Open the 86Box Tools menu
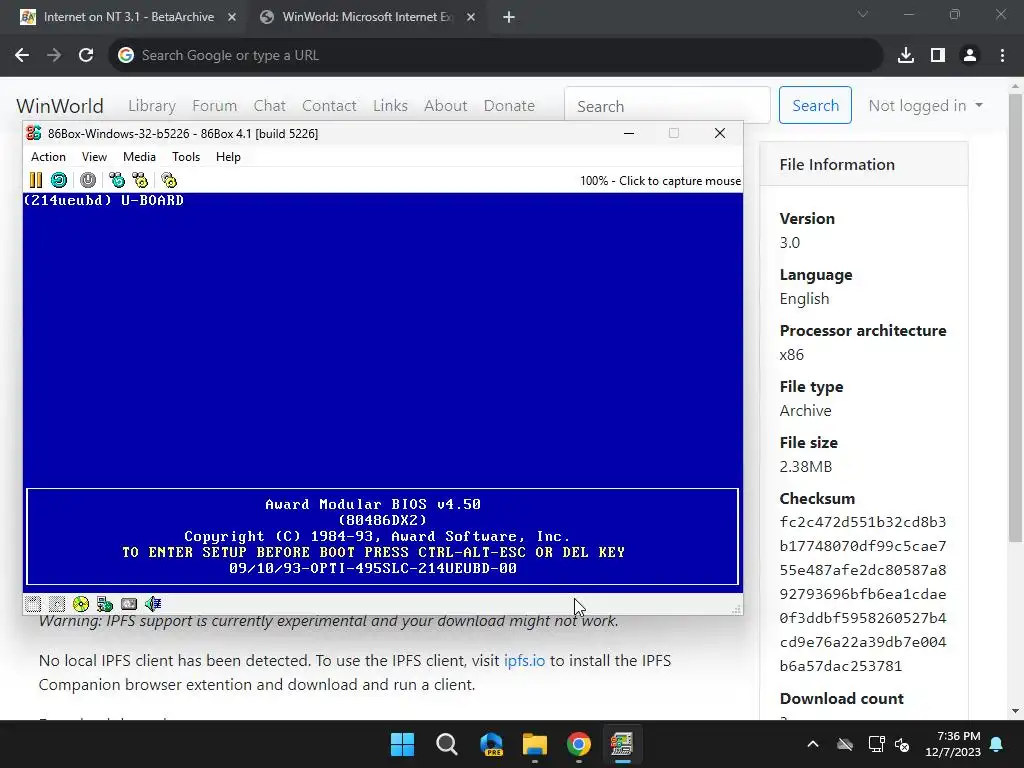This screenshot has height=768, width=1024. 185,157
